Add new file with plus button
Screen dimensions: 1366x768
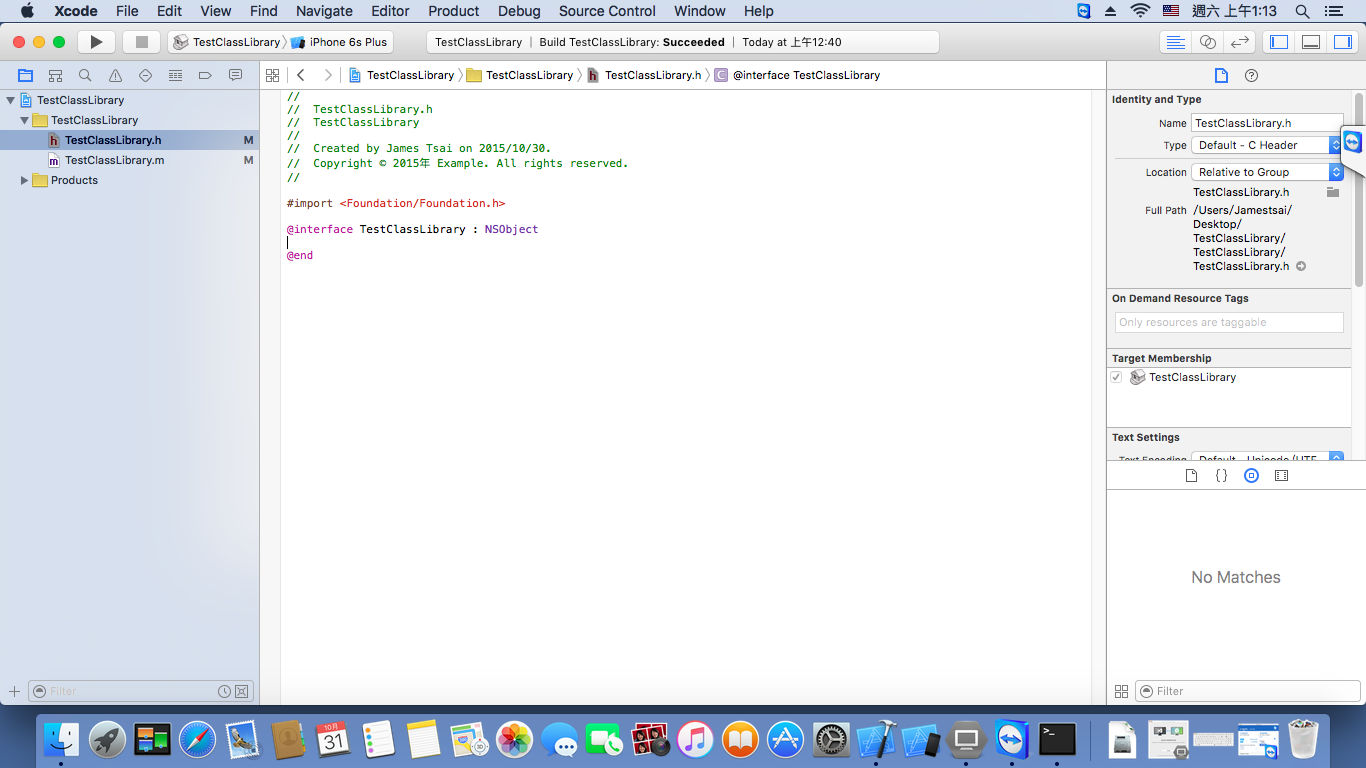tap(14, 691)
